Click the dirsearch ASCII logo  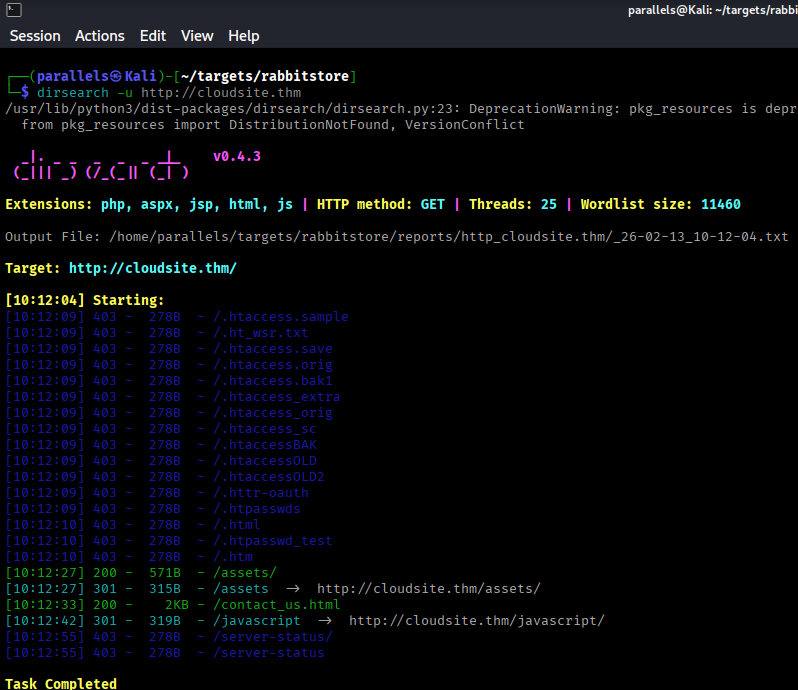click(x=101, y=165)
